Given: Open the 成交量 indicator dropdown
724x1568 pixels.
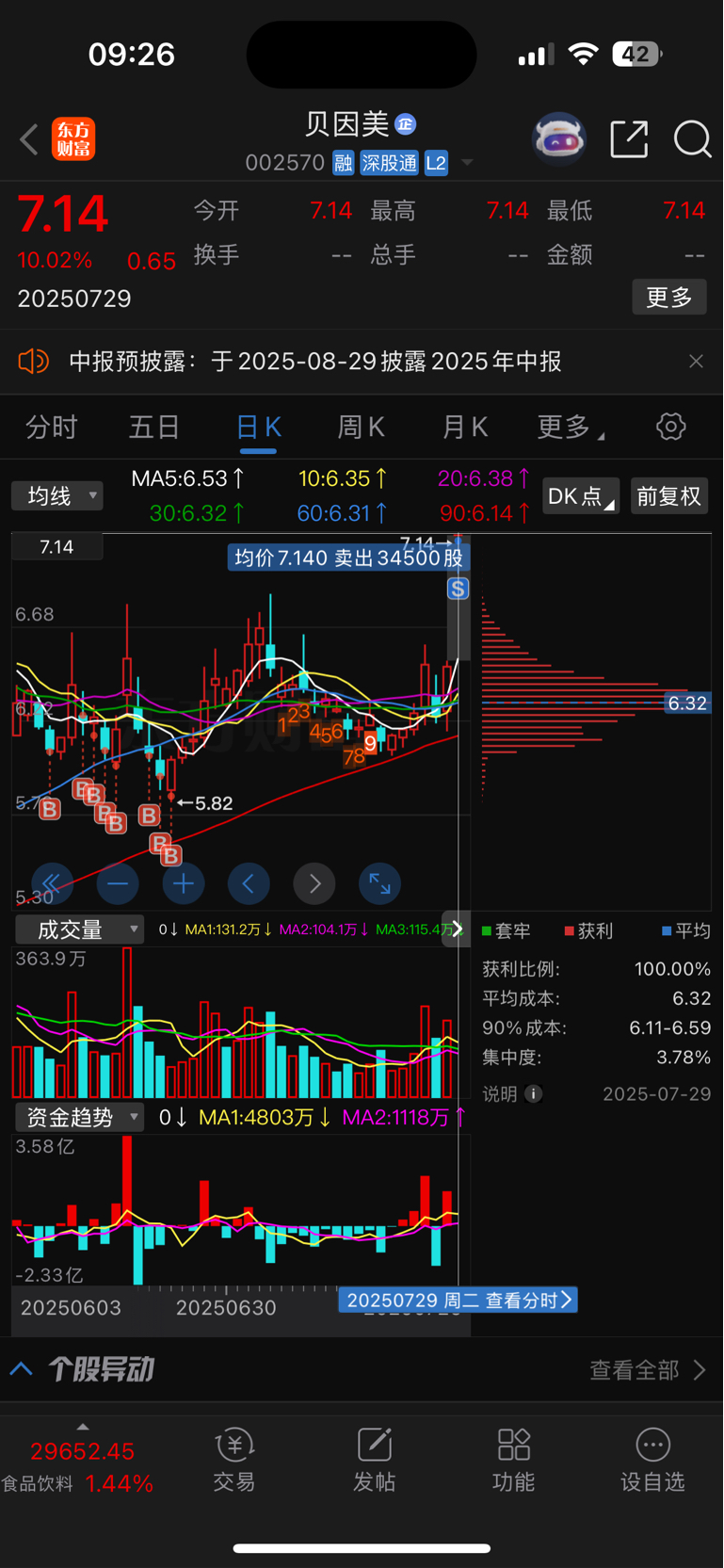Looking at the screenshot, I should pos(79,929).
